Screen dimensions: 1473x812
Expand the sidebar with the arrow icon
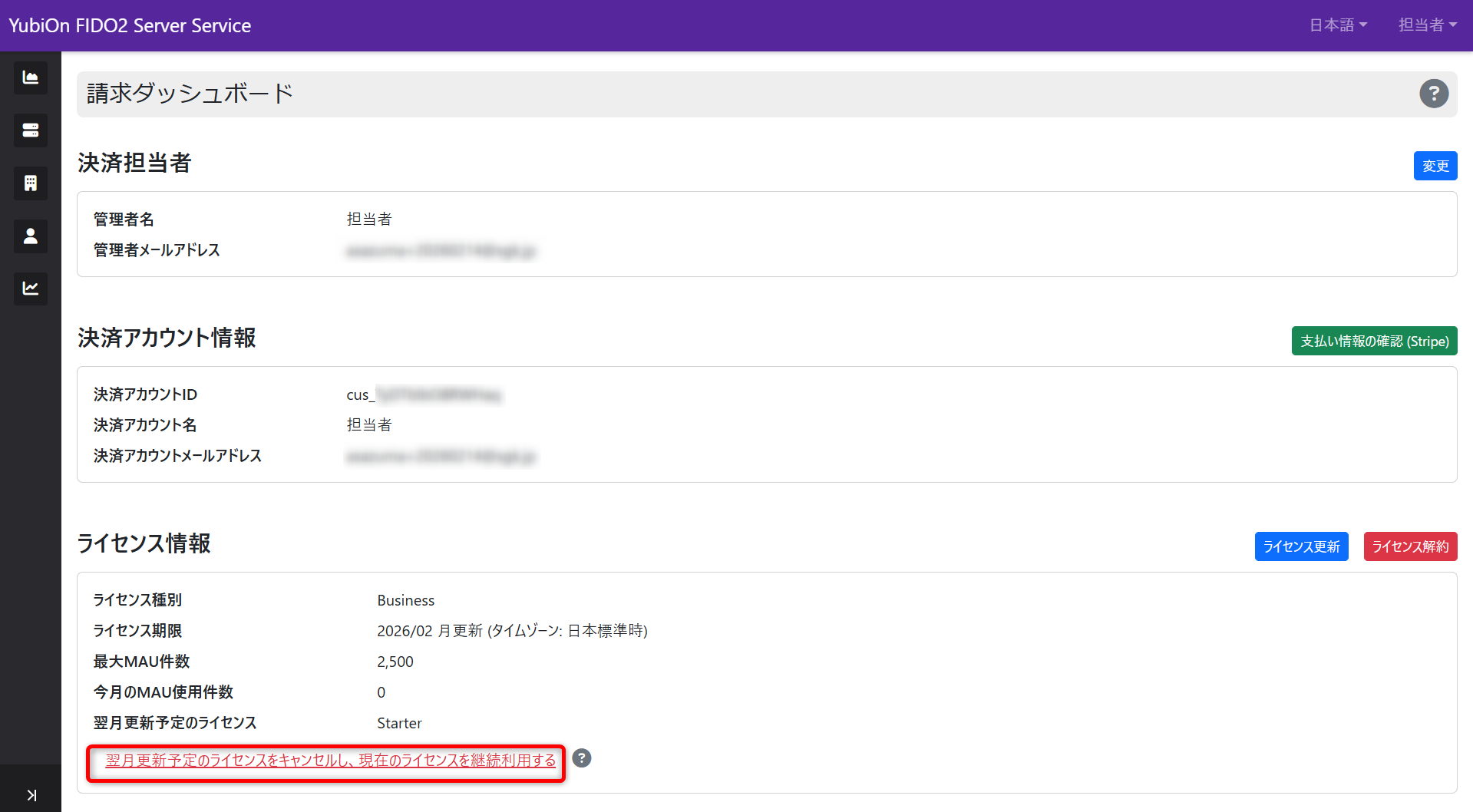tap(31, 795)
